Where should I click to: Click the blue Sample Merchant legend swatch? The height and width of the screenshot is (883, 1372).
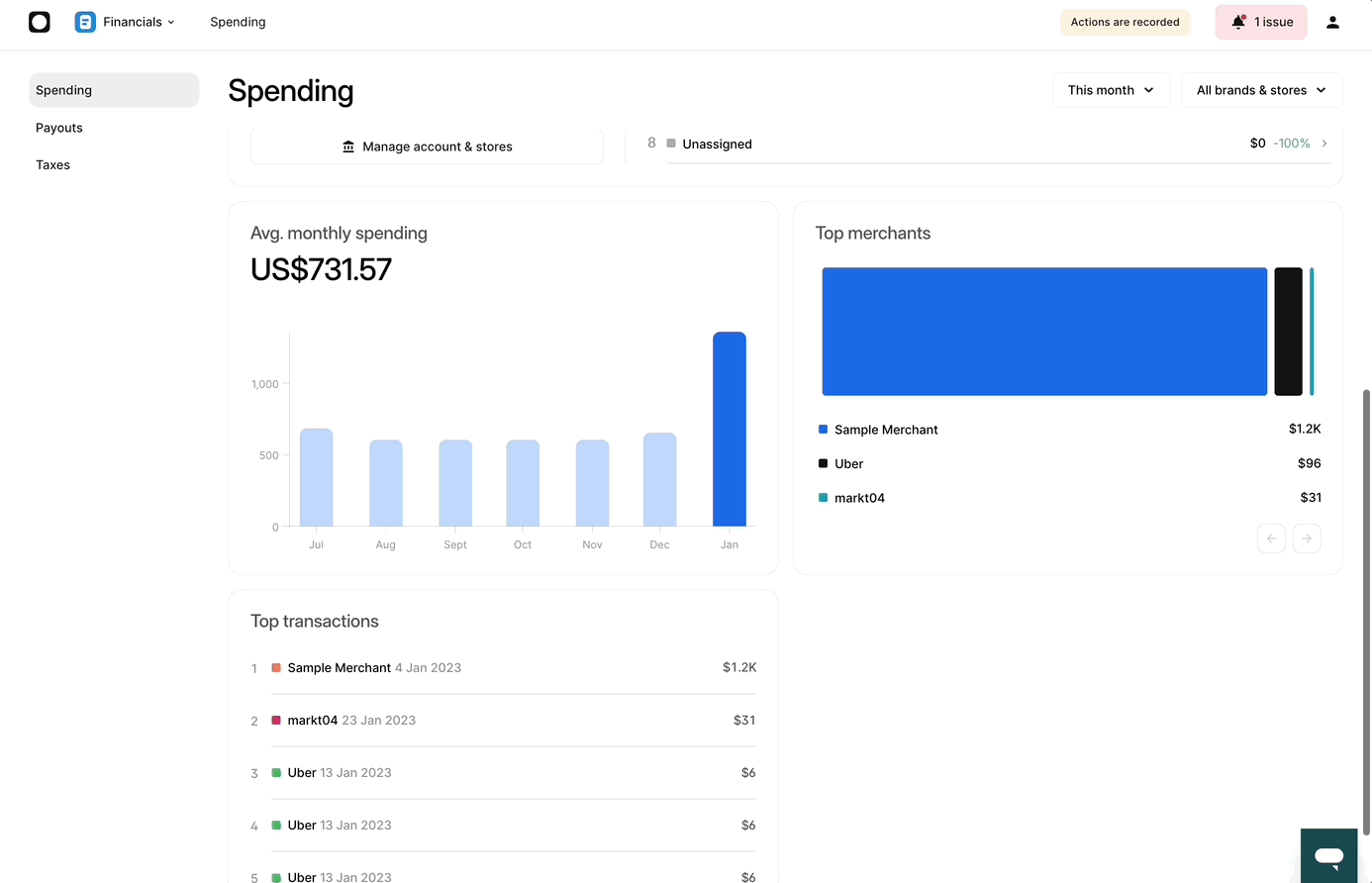click(823, 430)
